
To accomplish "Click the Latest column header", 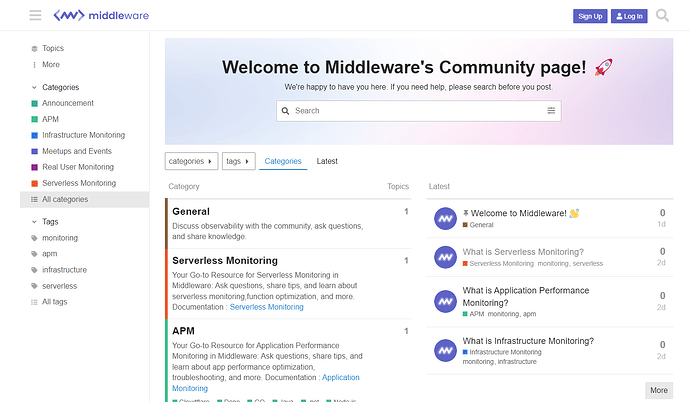I will [439, 186].
